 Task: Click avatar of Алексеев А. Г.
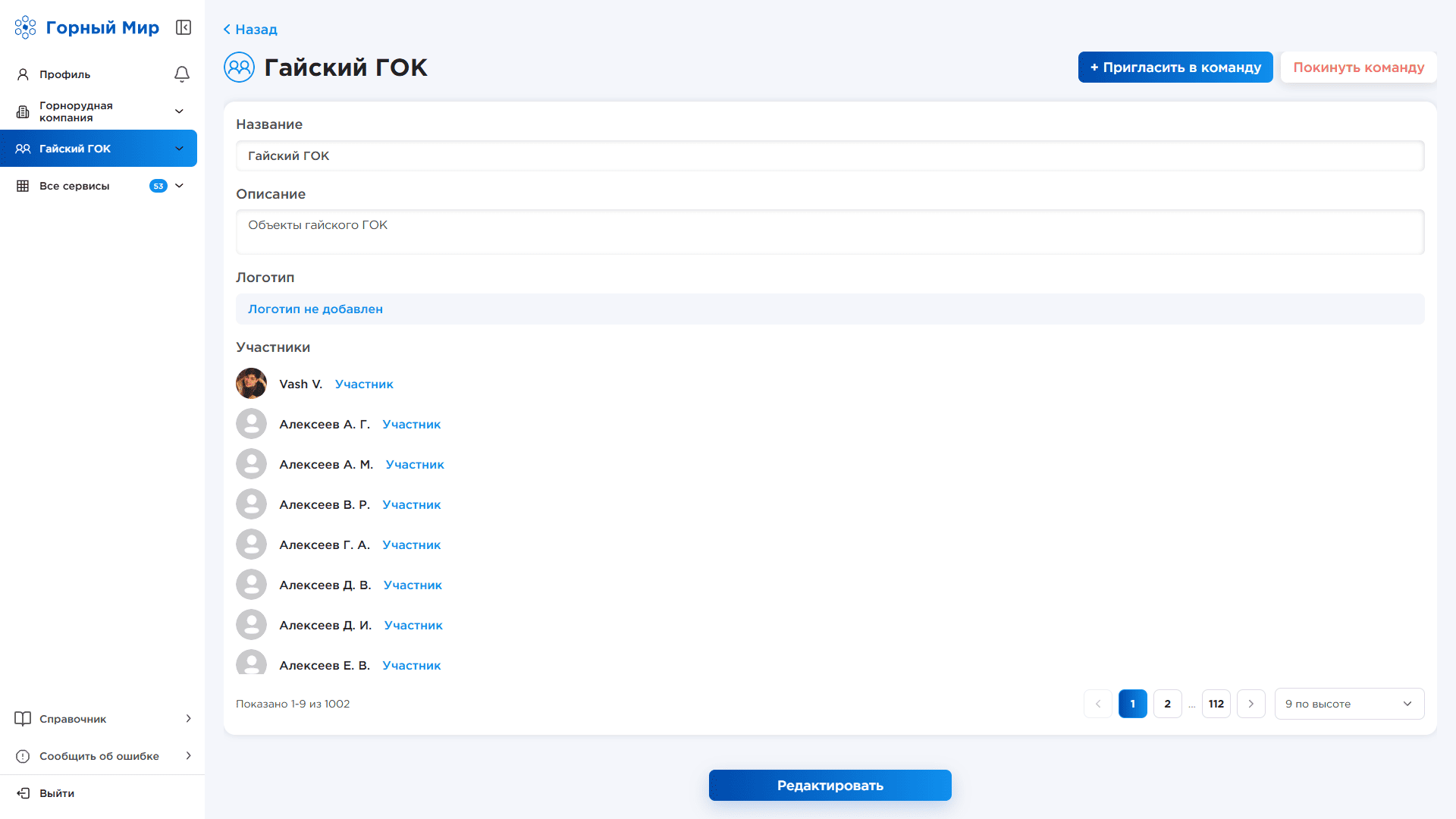[251, 424]
